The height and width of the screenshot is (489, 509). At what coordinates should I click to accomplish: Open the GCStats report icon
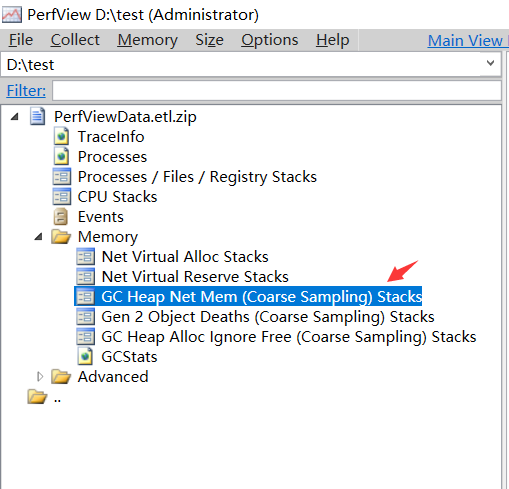[85, 356]
